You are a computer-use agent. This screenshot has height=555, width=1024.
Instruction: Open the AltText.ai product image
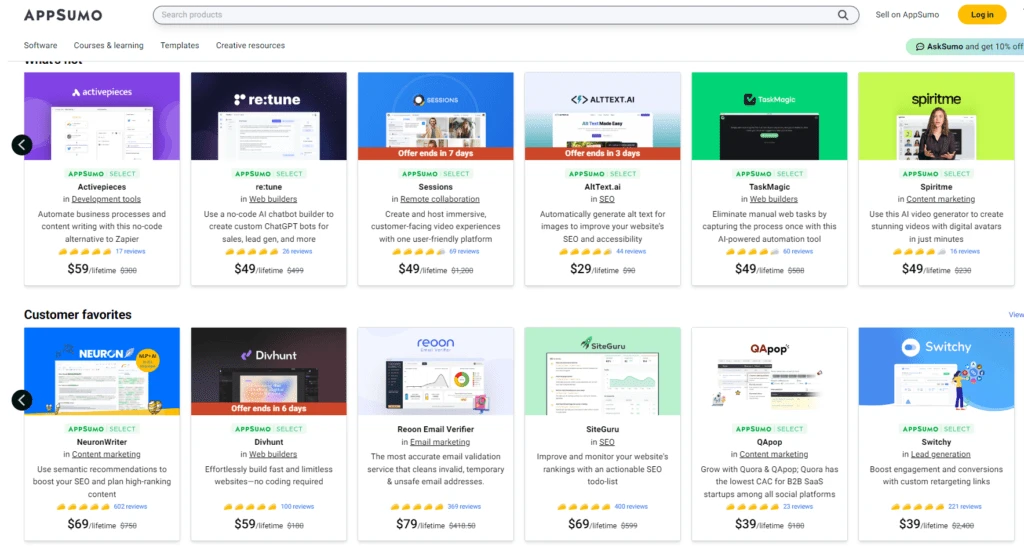point(602,116)
